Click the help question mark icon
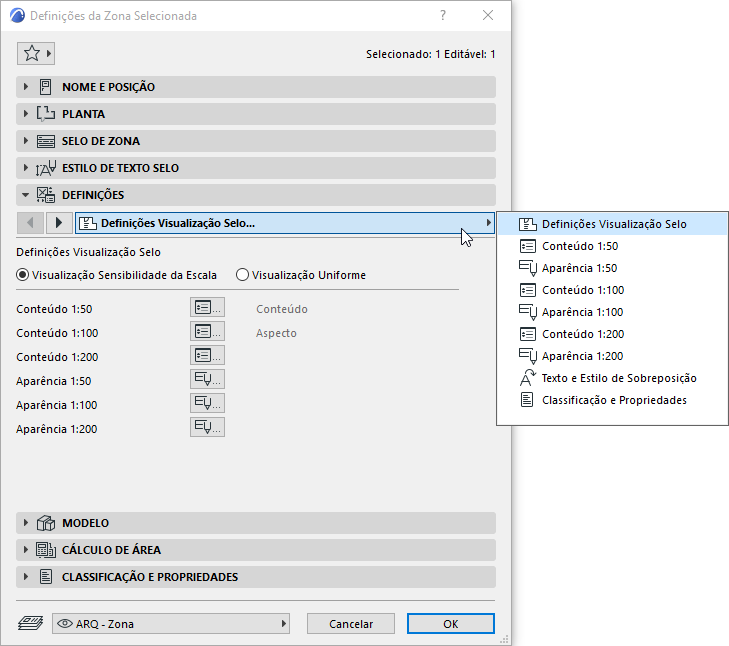The width and height of the screenshot is (729, 646). (443, 15)
